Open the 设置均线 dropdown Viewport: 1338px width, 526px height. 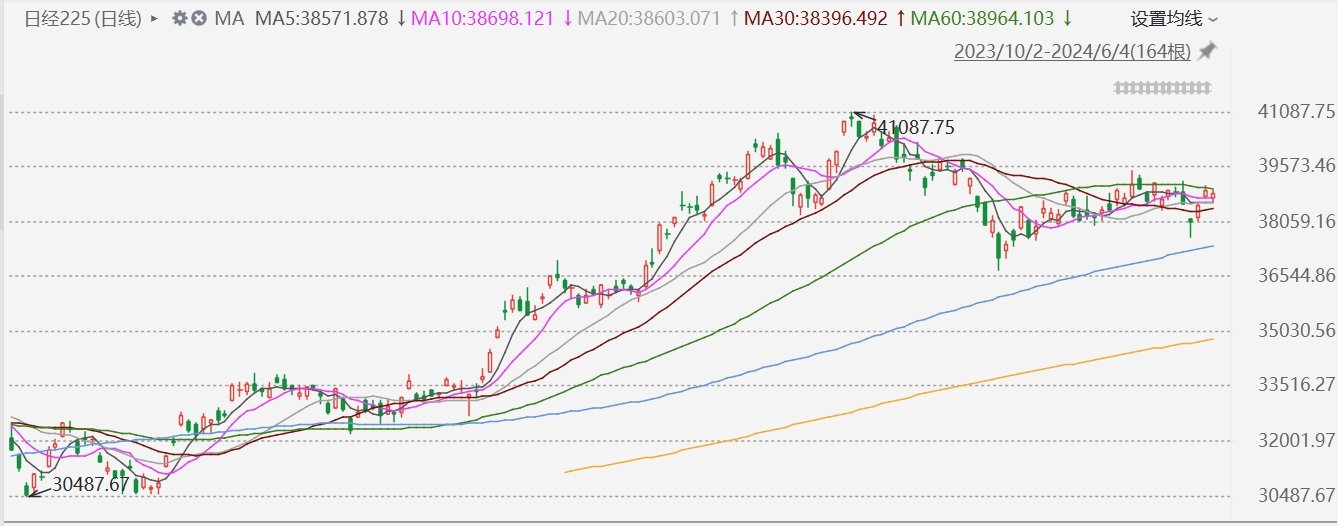coord(1174,19)
